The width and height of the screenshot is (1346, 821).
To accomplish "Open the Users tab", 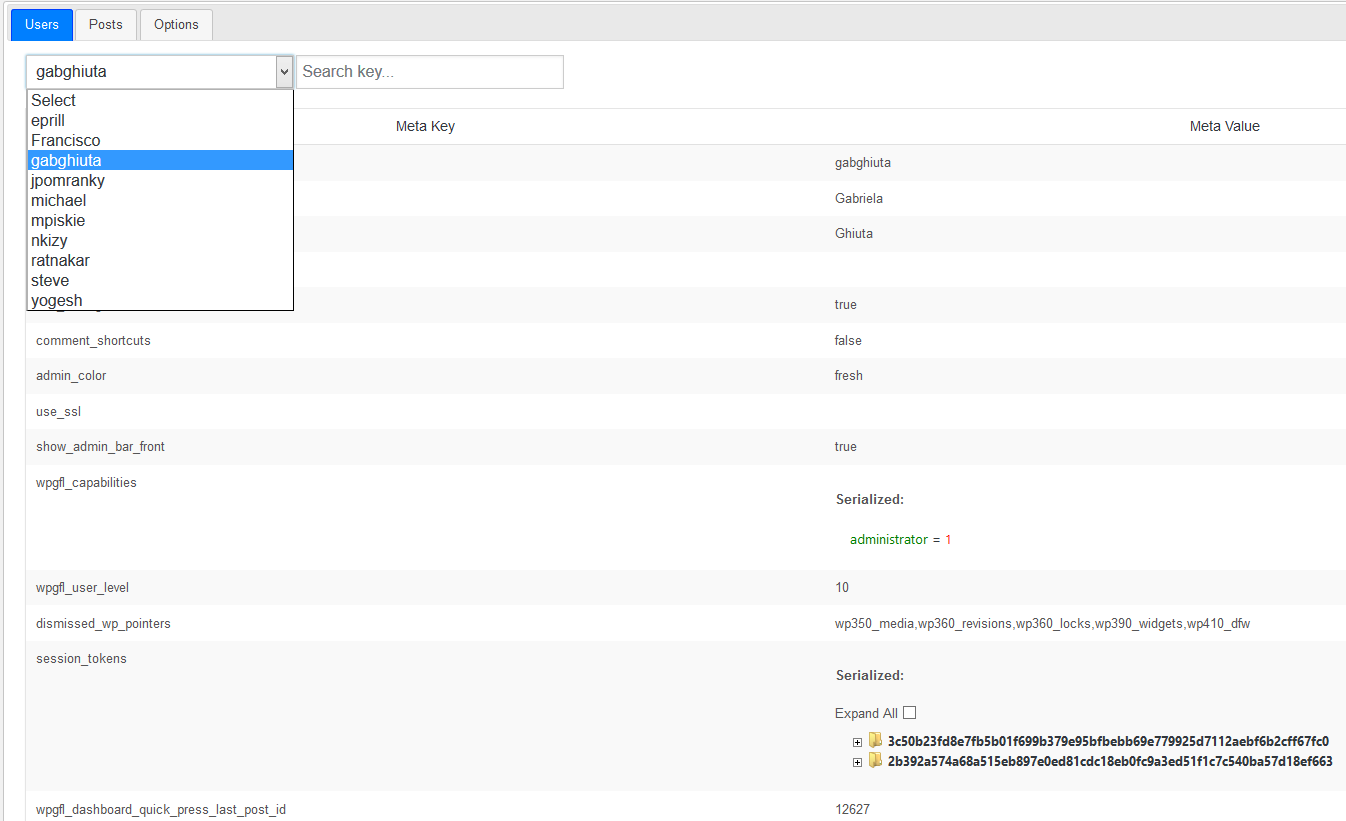I will click(42, 24).
